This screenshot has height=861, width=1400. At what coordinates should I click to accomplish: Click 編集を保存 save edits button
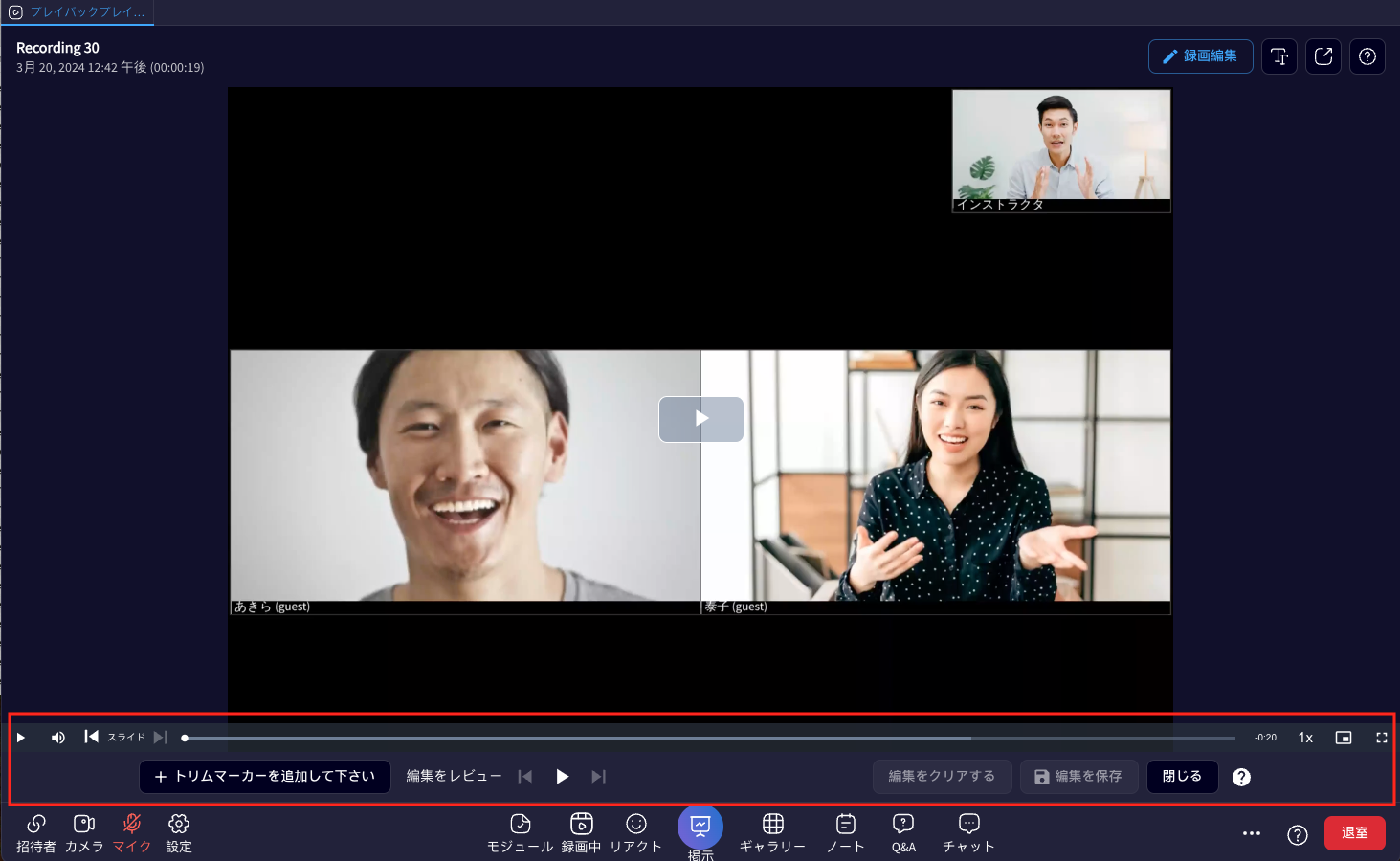tap(1078, 777)
